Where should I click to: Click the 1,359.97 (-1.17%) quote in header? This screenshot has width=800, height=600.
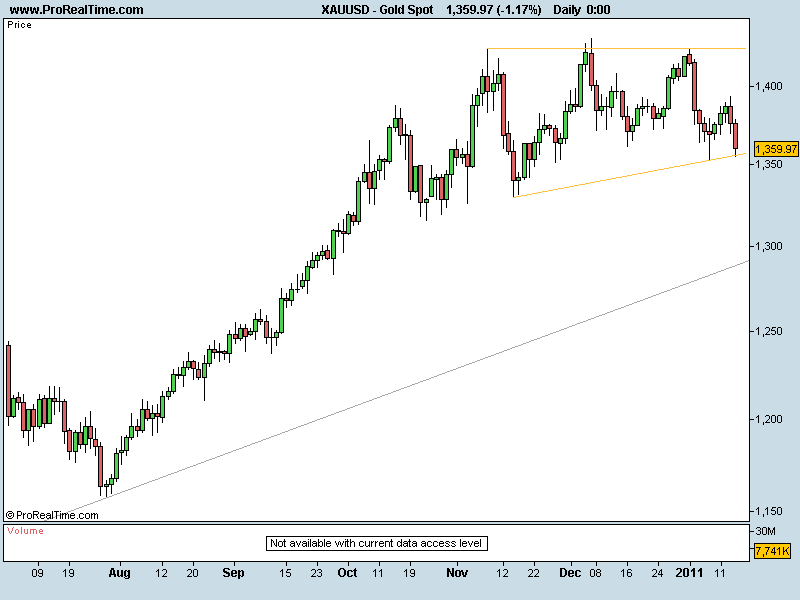pyautogui.click(x=493, y=10)
